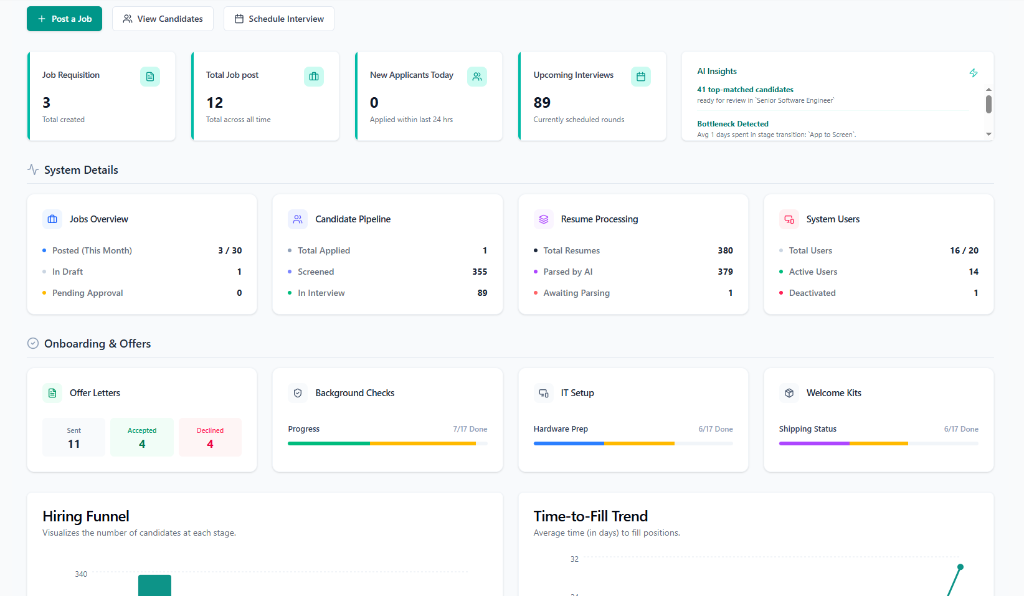Click the Jobs Overview briefcase icon

click(x=52, y=219)
